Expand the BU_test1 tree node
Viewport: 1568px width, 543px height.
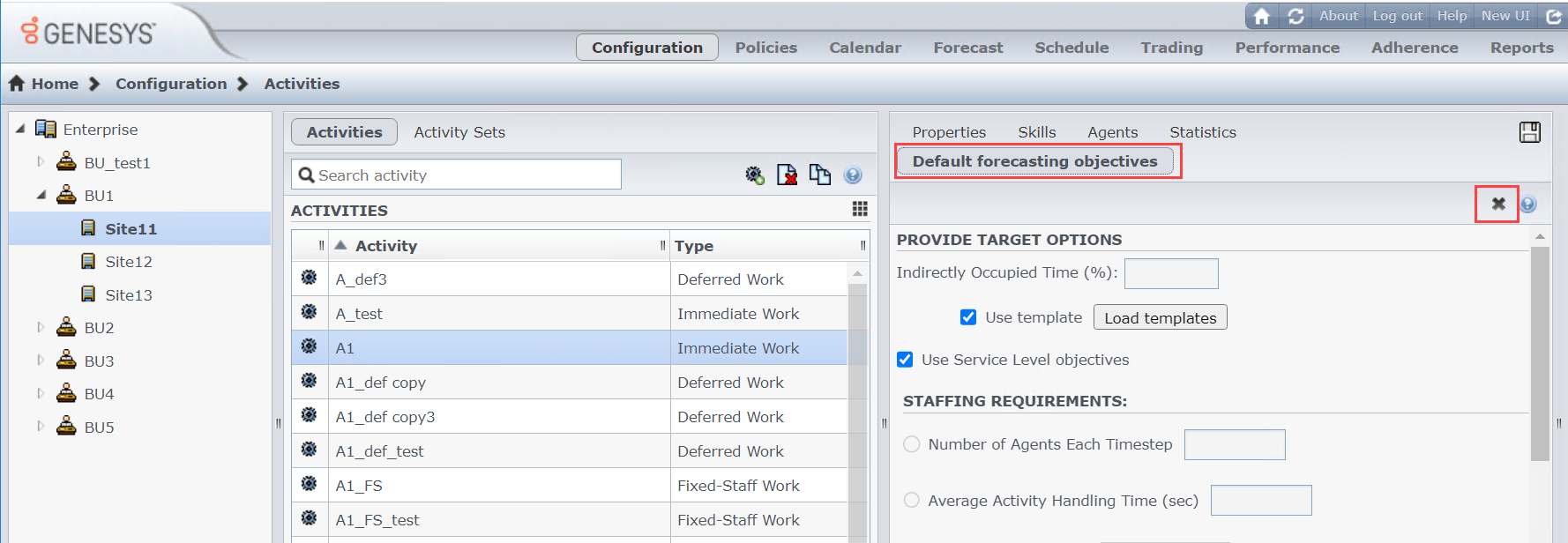41,162
